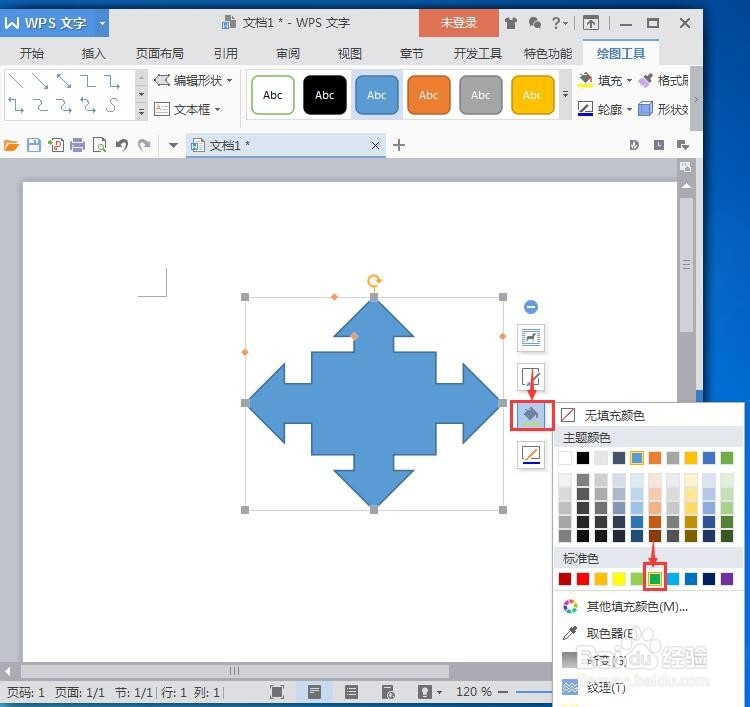
Task: Switch to outline view status icon
Action: coord(352,692)
